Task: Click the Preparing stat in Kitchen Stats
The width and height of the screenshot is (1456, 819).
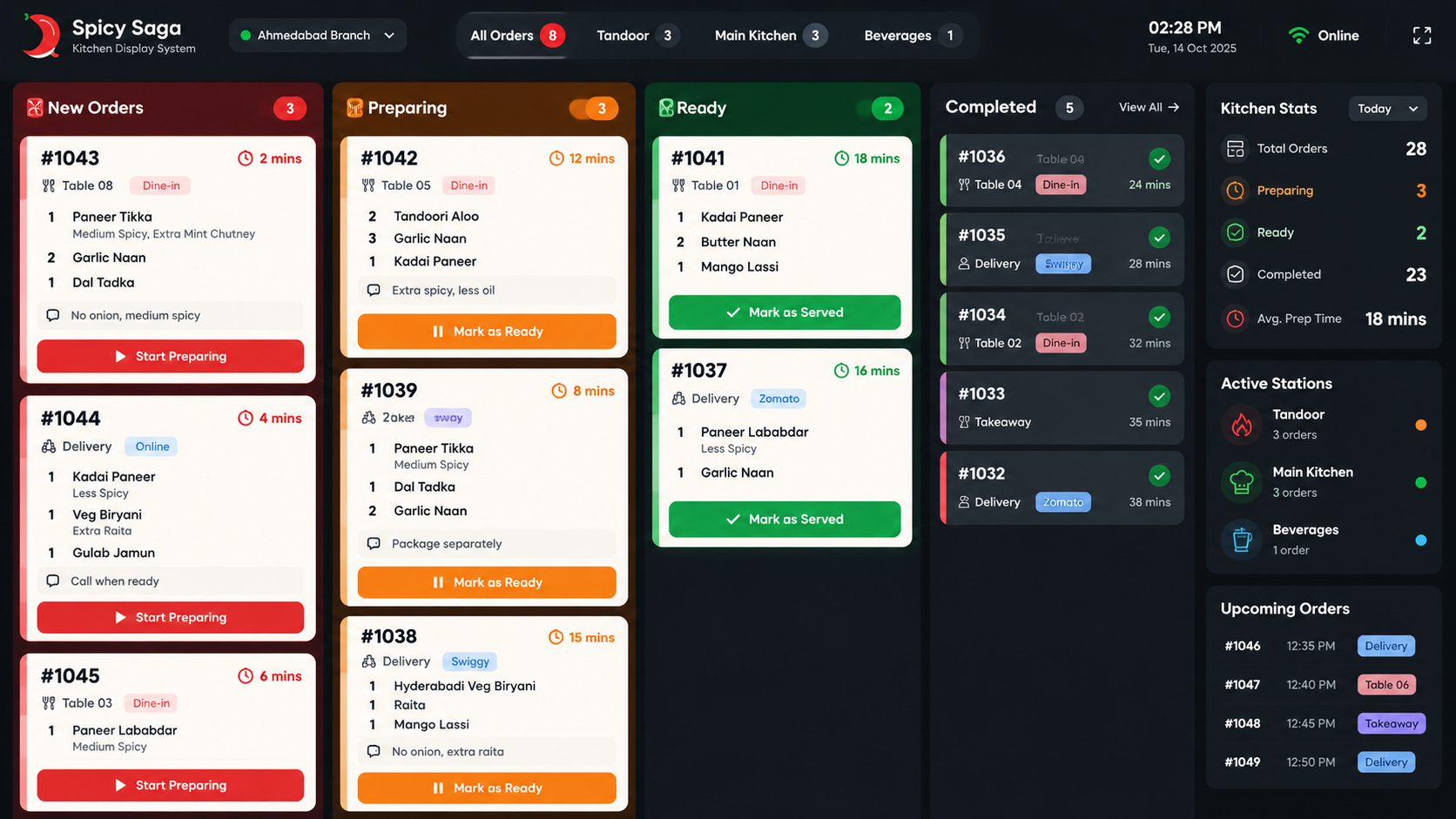Action: (1324, 191)
